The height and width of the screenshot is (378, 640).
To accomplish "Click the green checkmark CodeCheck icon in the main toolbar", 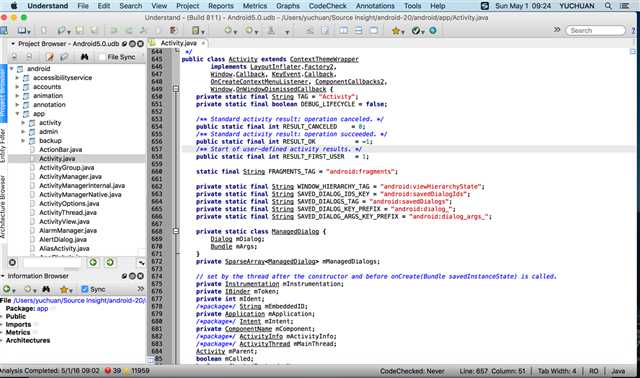I will (416, 31).
